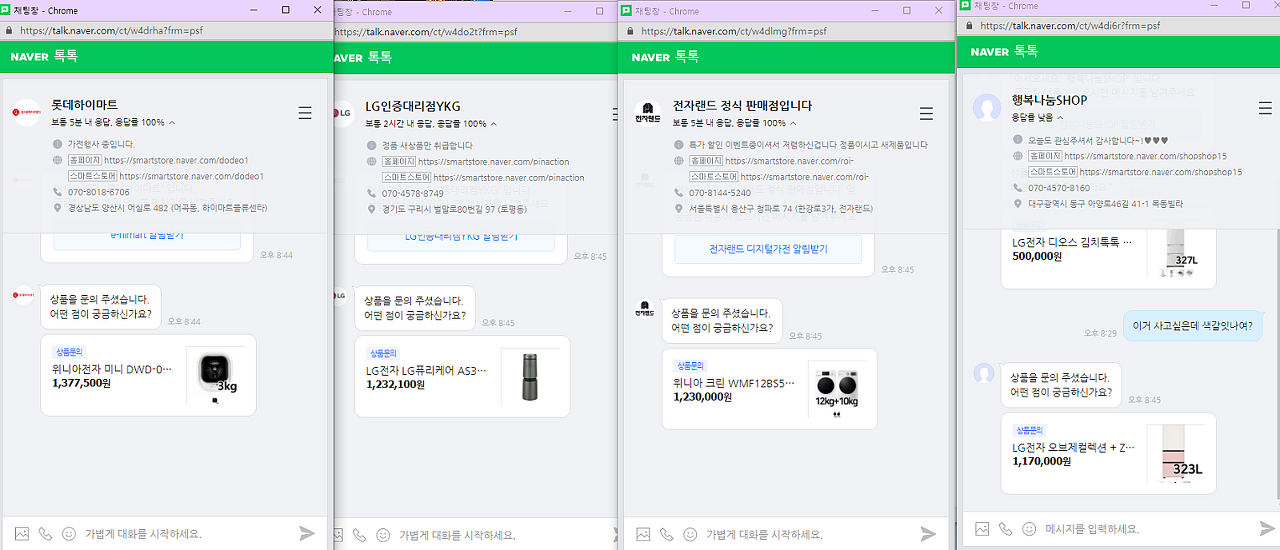Click LG인증대리점YKG 알림받기 button
The image size is (1280, 550).
460,238
